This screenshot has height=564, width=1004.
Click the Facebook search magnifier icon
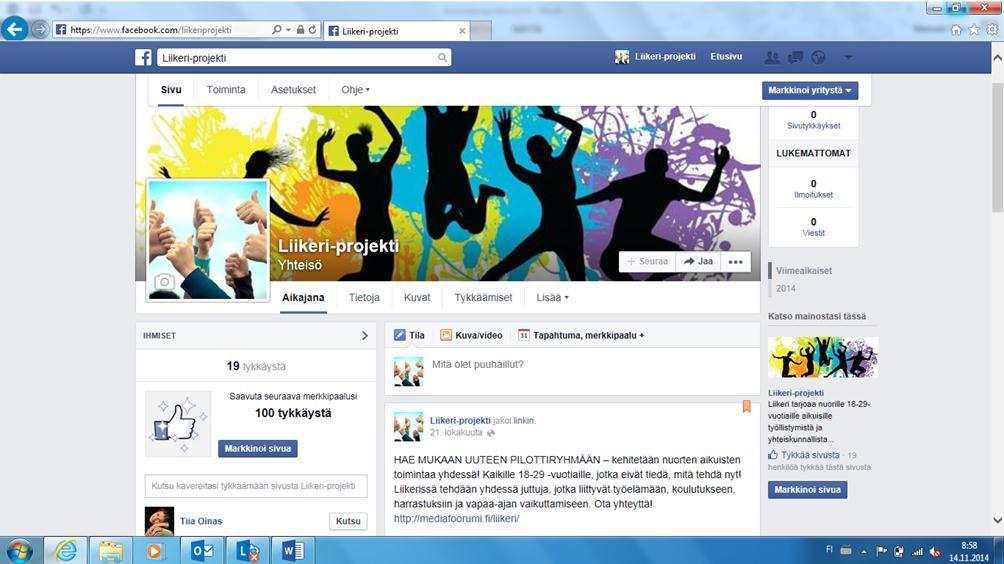(x=442, y=58)
